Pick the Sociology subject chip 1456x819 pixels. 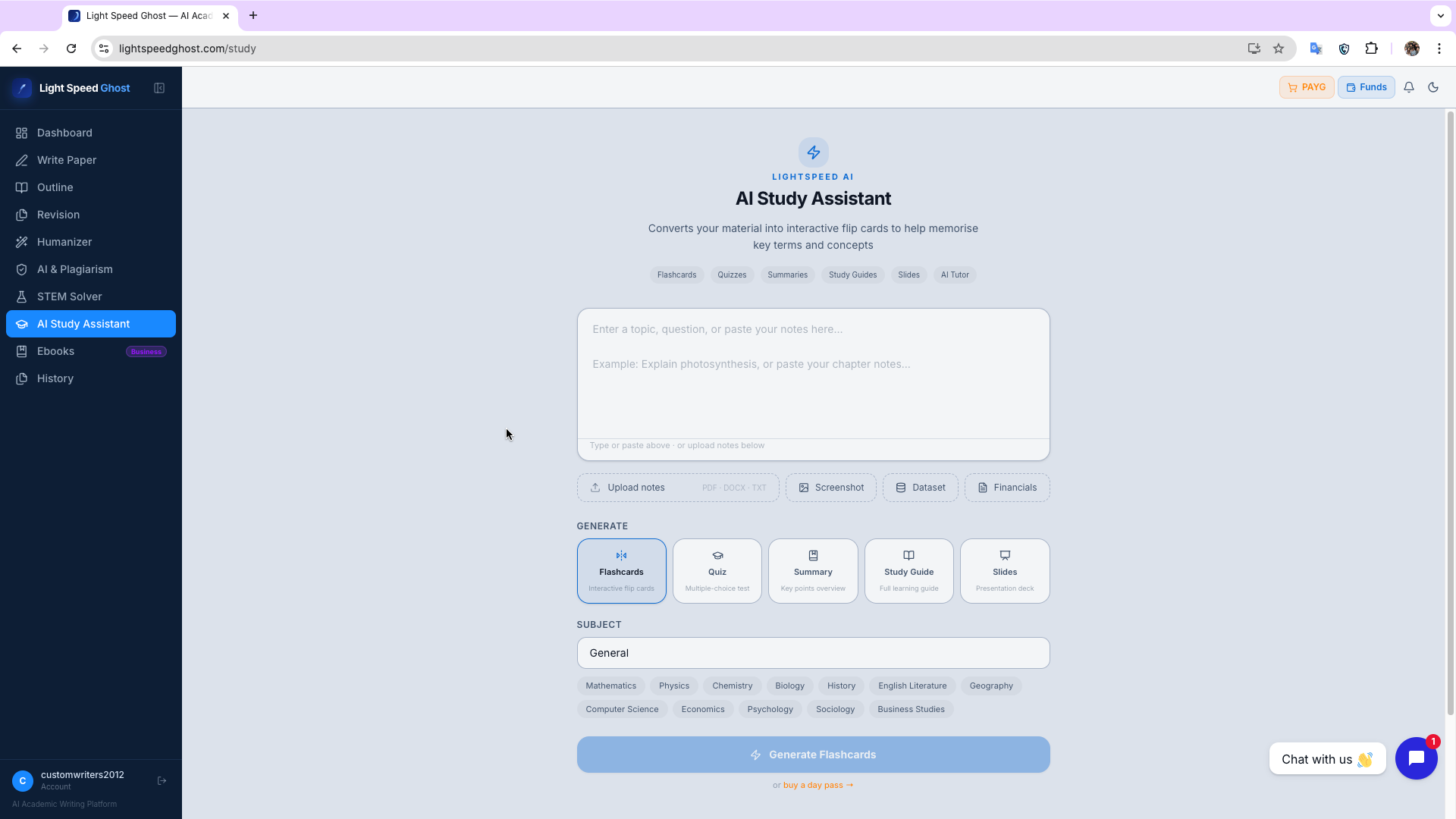point(835,709)
